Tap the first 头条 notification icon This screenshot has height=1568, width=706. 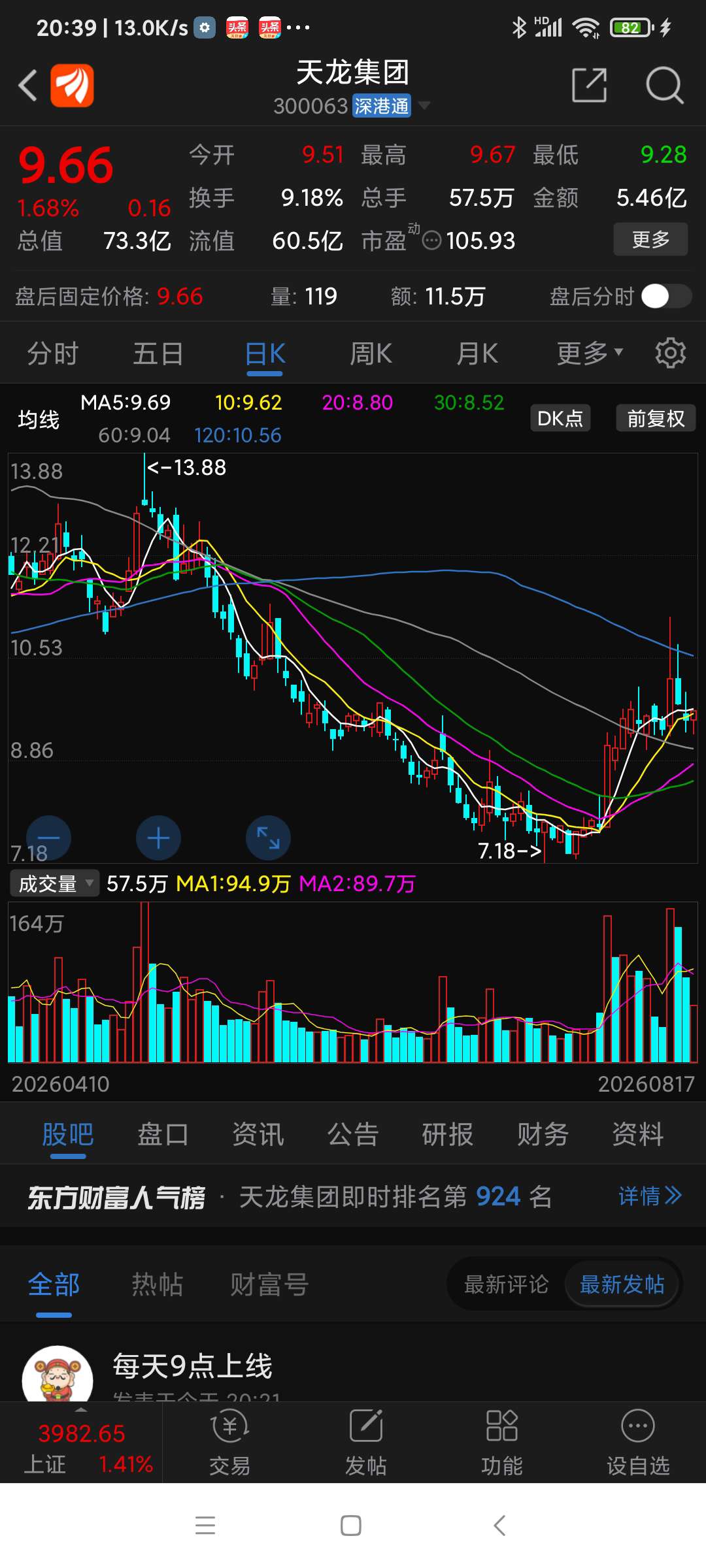[x=237, y=27]
